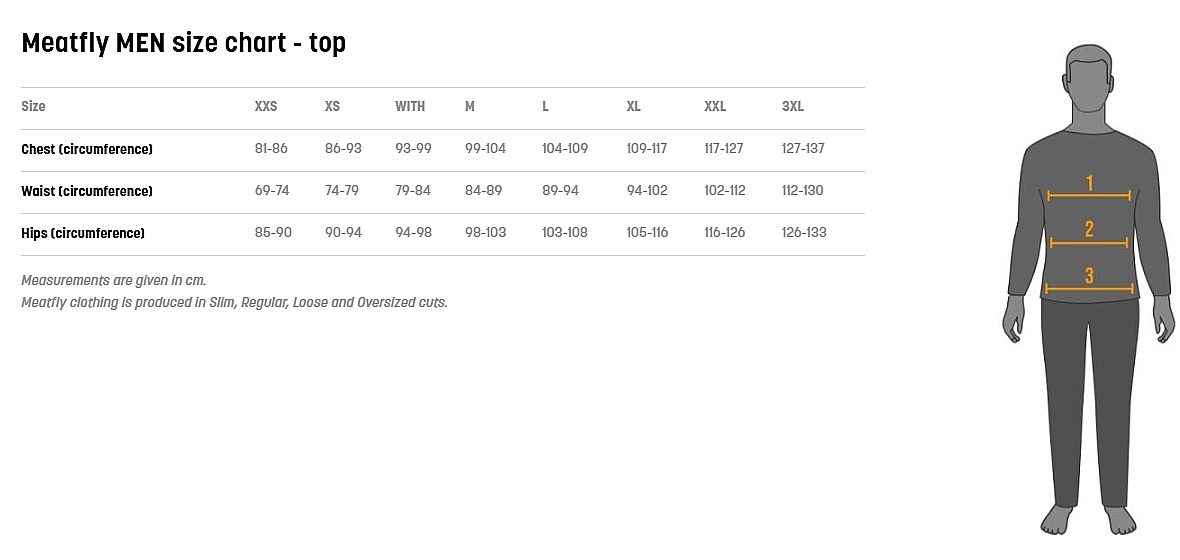Select the M size column header
This screenshot has height=560, width=1180.
tap(470, 107)
